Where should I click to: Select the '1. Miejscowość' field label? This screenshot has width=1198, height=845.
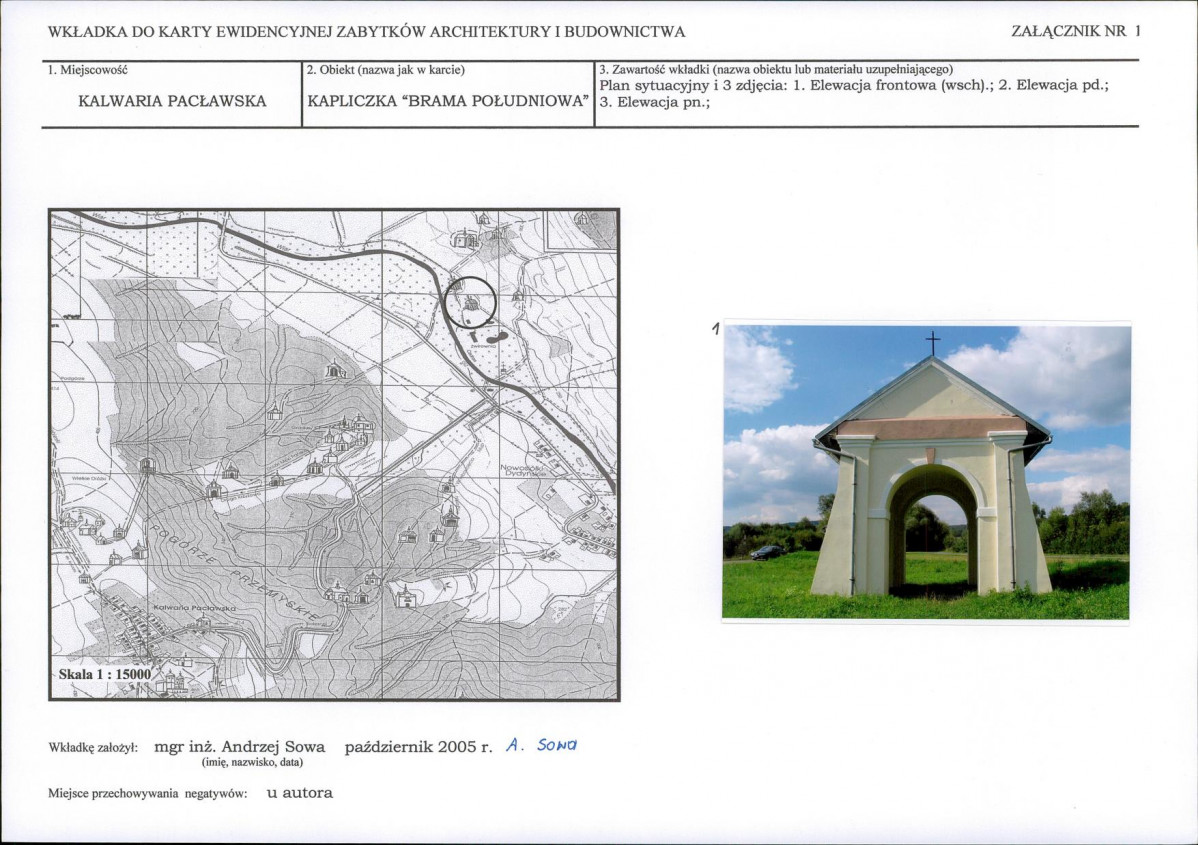click(x=87, y=70)
